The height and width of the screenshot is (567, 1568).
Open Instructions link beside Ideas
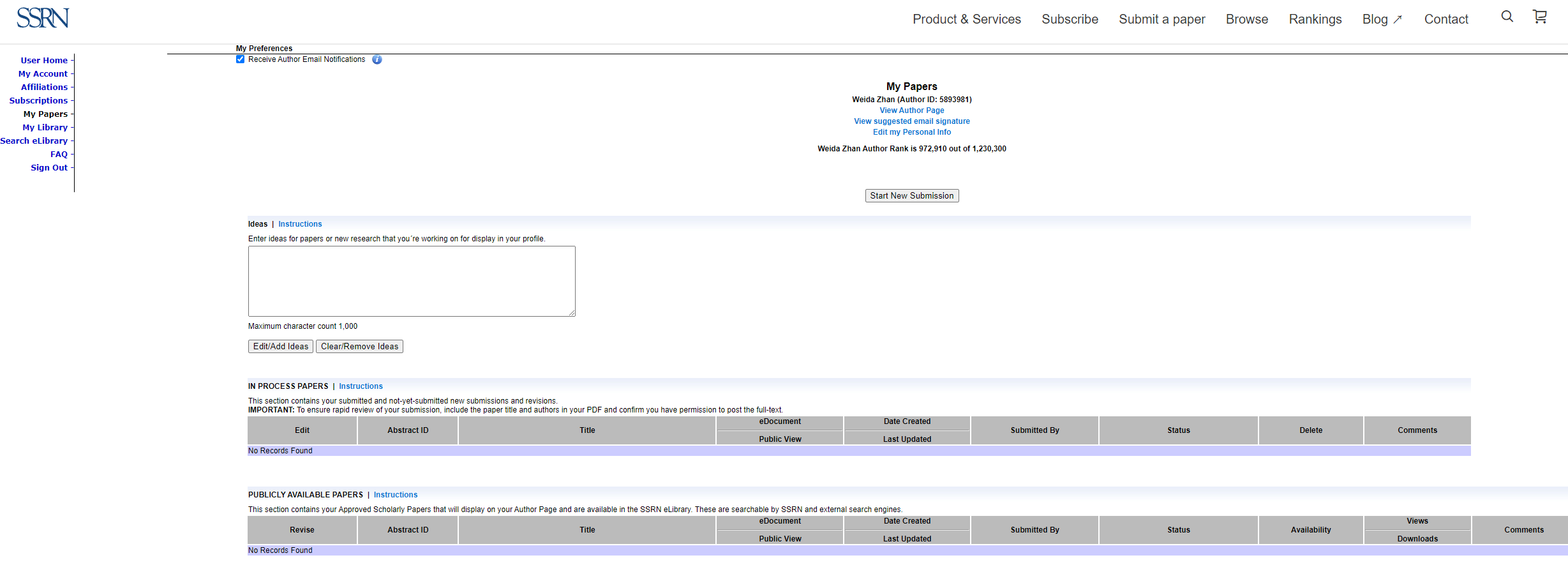pos(300,224)
